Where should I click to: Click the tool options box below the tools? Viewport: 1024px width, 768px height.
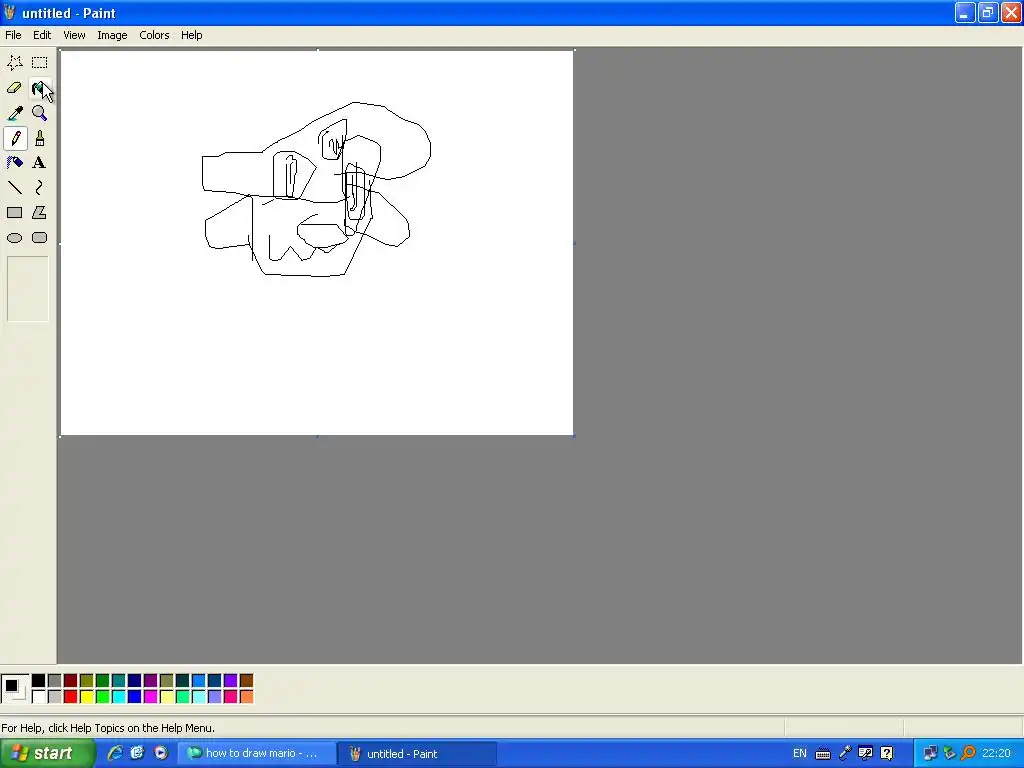pos(27,289)
